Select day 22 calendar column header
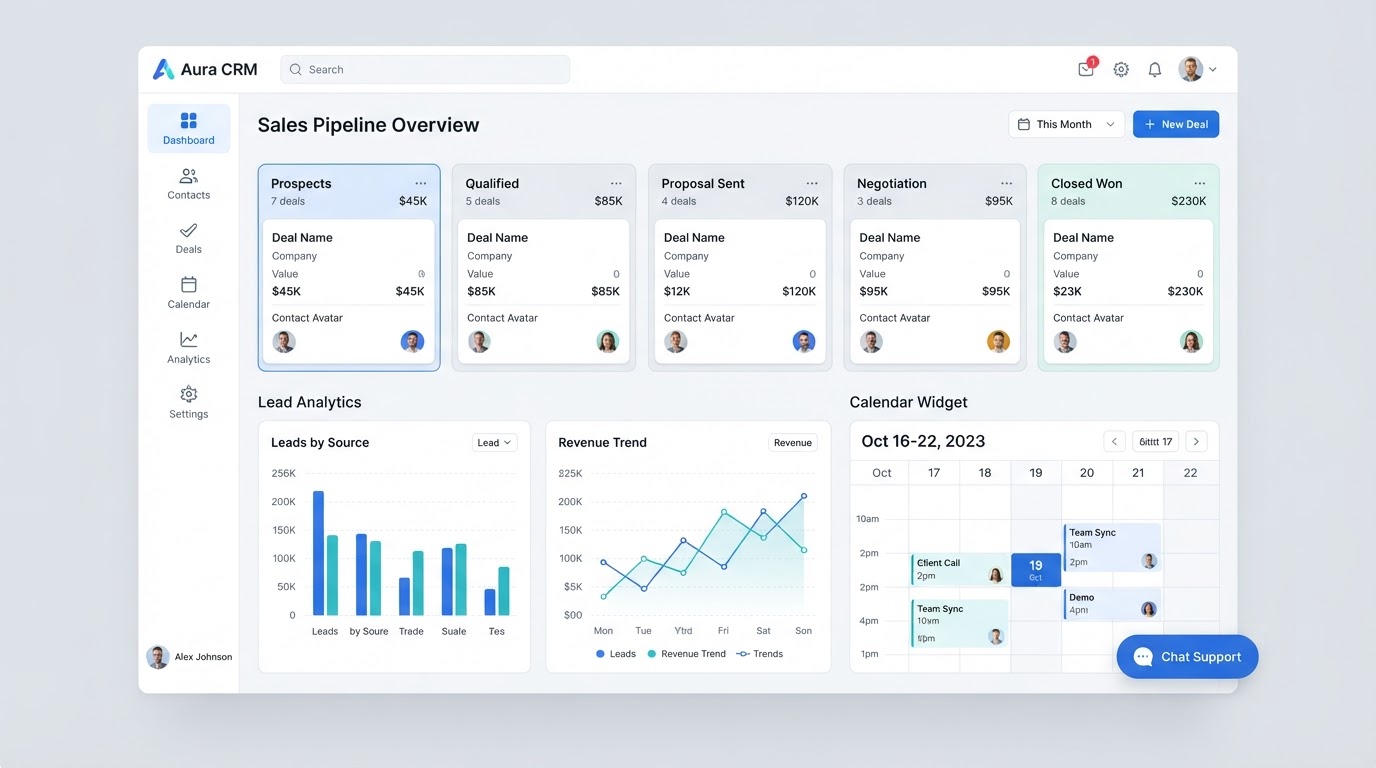1376x768 pixels. (x=1190, y=473)
